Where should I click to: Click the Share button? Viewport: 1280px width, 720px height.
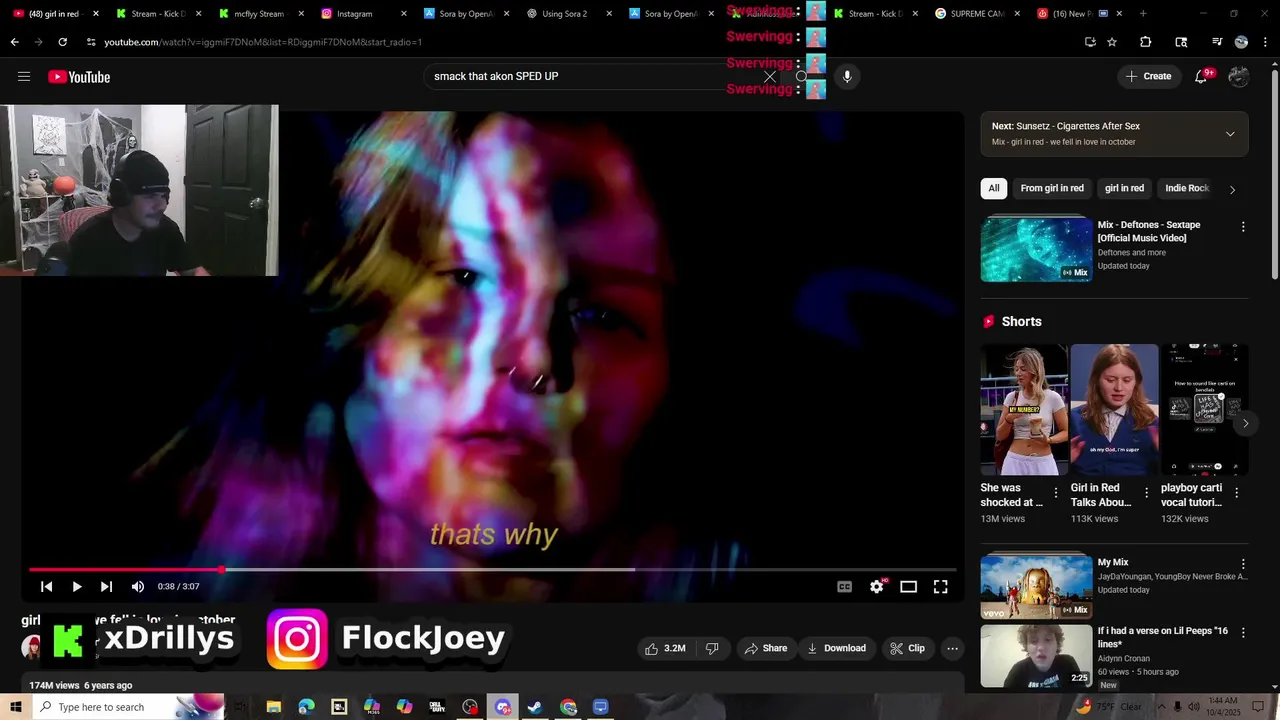[x=766, y=648]
